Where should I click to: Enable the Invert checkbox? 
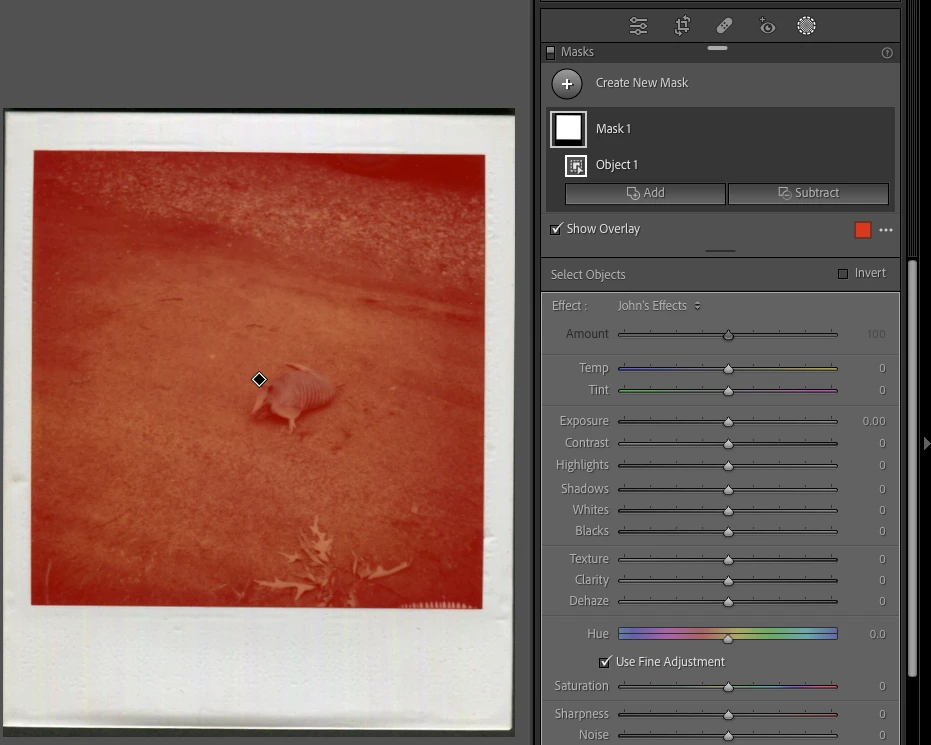[843, 274]
